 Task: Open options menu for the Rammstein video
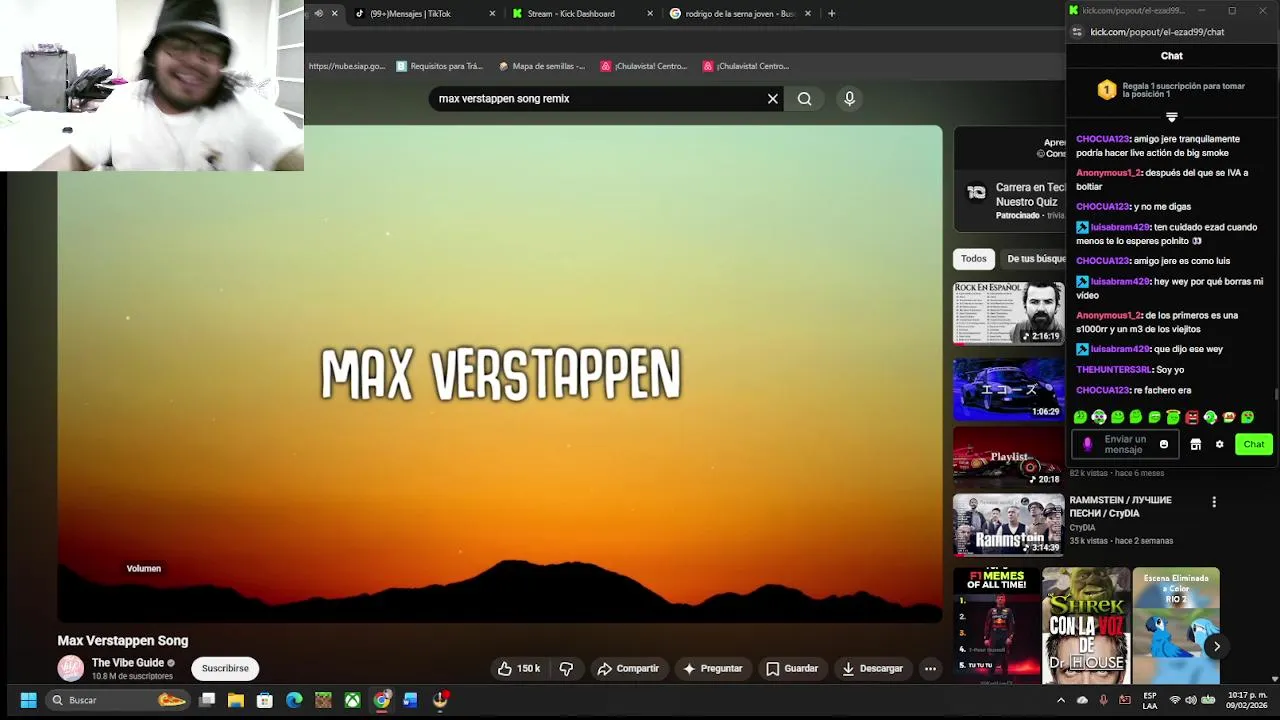click(1214, 502)
